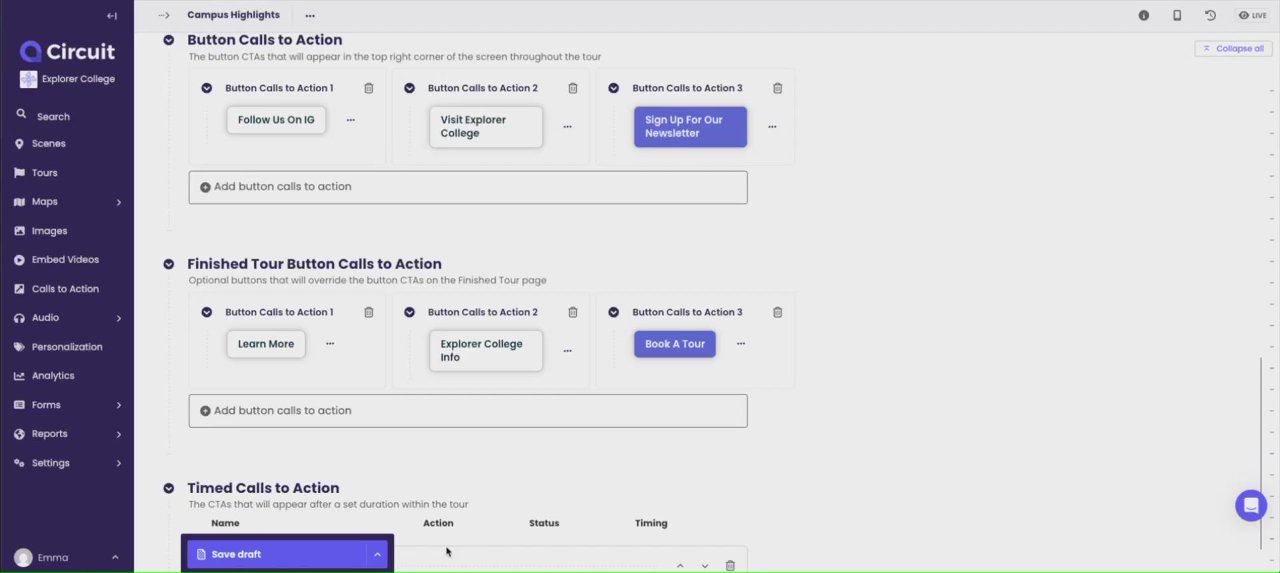This screenshot has width=1280, height=573.
Task: Open options for Visit Explorer College
Action: [567, 127]
